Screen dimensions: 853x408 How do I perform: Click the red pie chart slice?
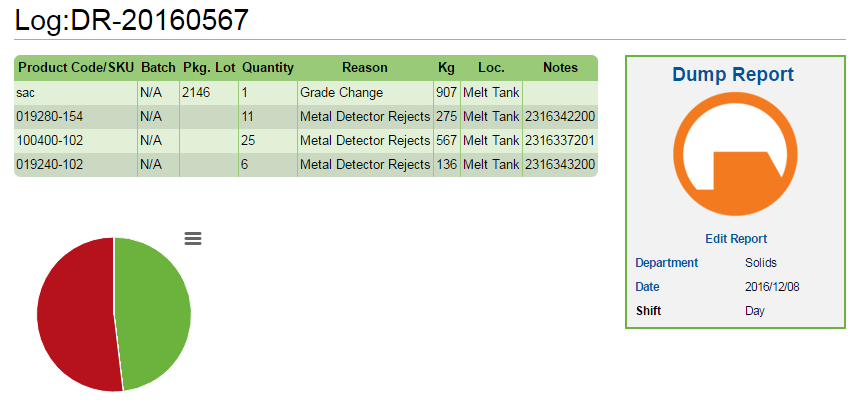click(76, 314)
